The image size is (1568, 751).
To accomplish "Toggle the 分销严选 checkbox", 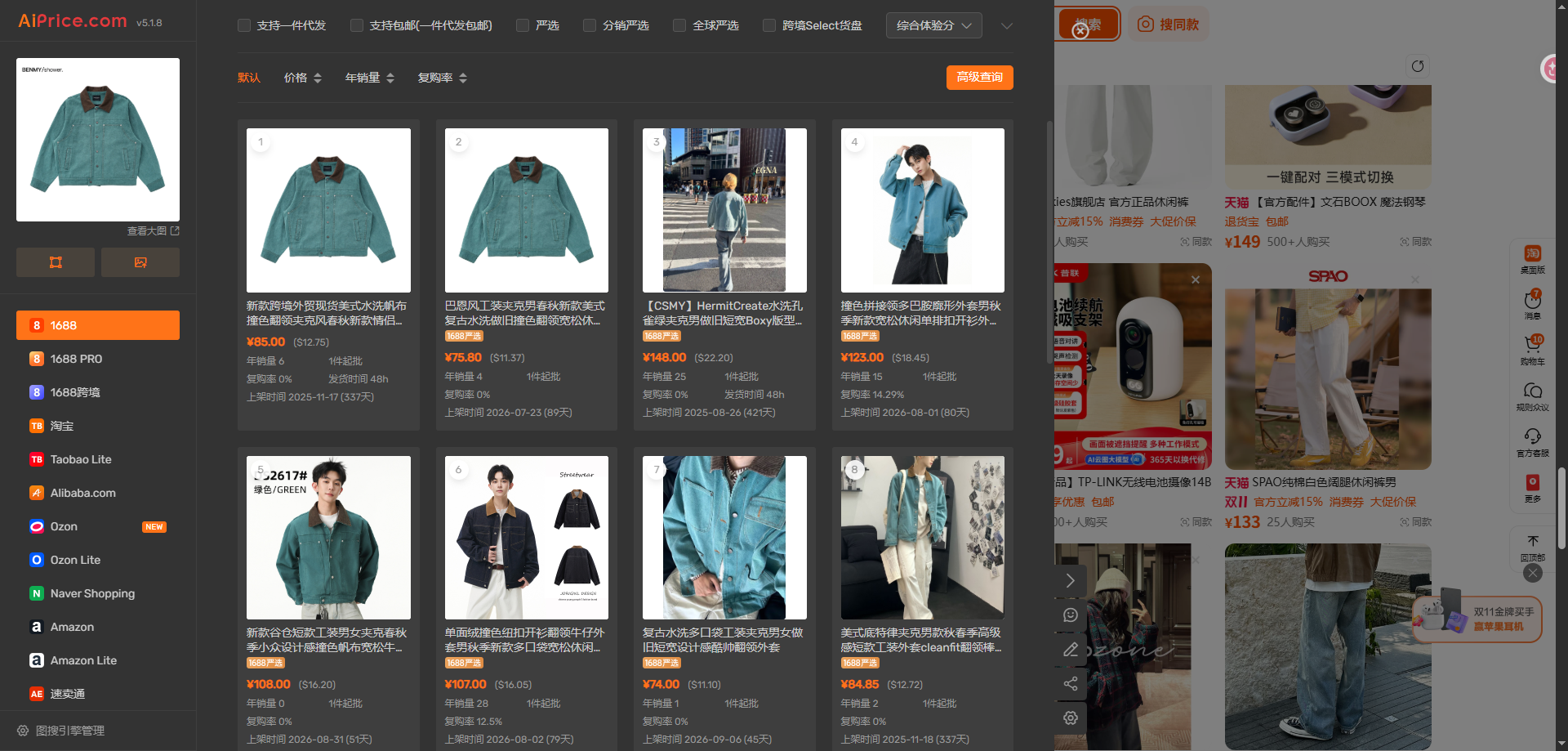I will (x=590, y=25).
